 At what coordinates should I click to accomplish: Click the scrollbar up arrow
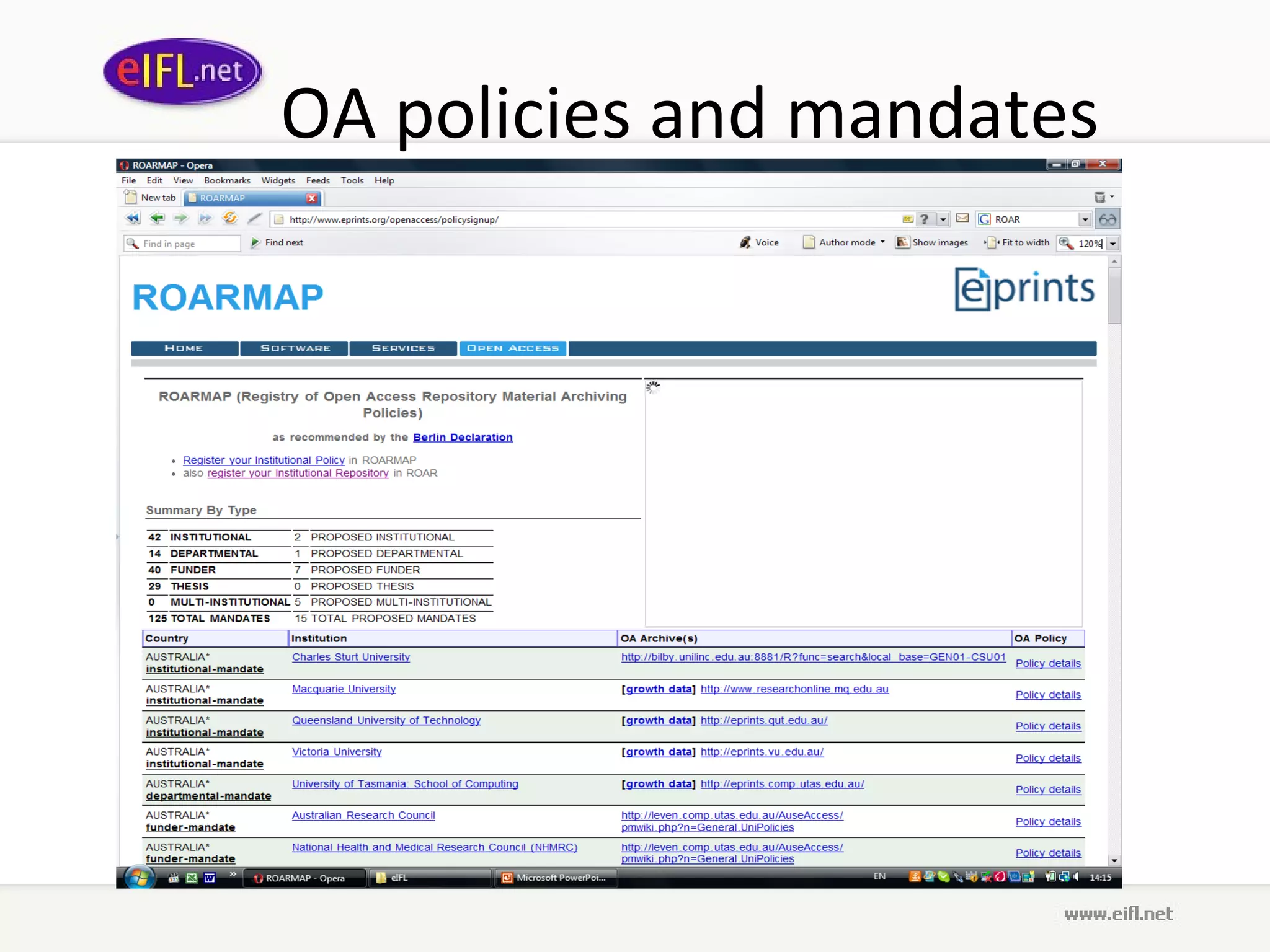[x=1114, y=262]
